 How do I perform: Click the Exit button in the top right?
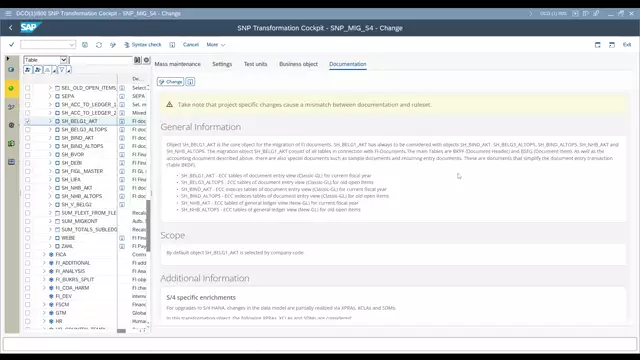627,44
